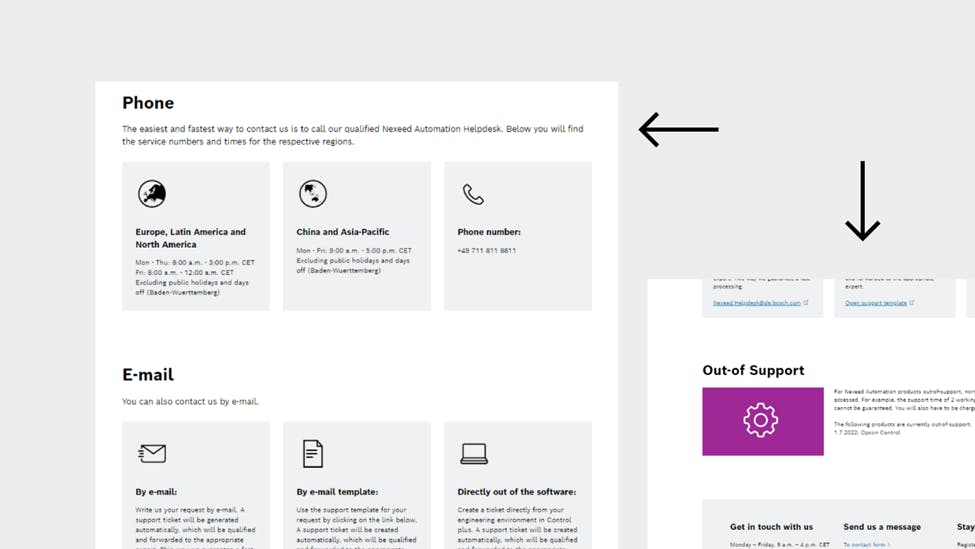Open the To contact form link
Viewport: 975px width, 549px height.
(x=864, y=545)
